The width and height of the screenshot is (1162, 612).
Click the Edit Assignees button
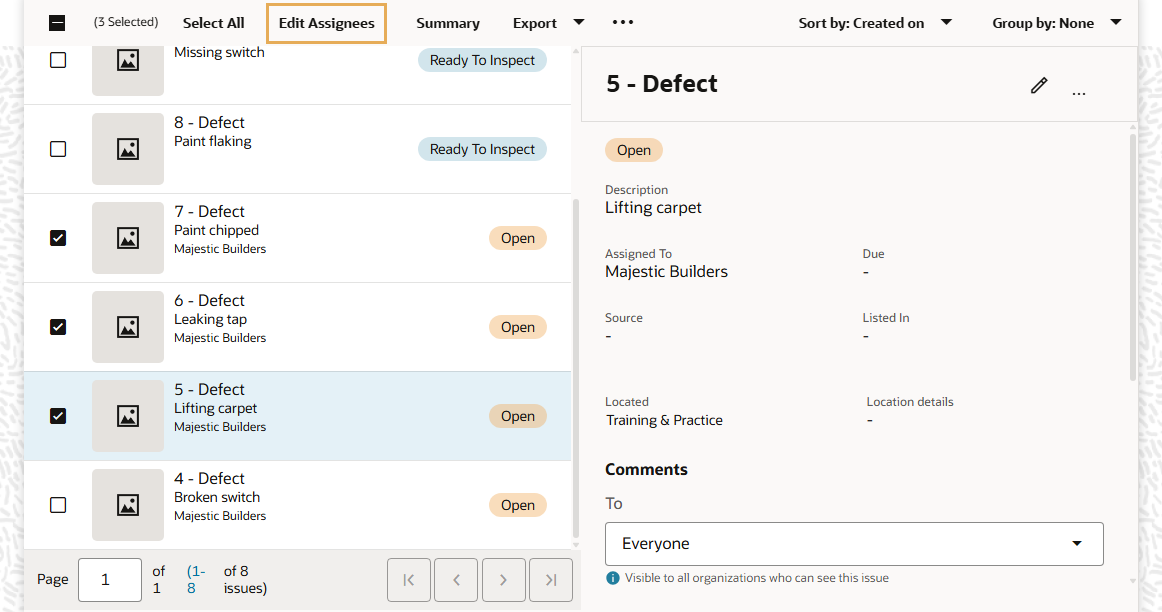[327, 23]
